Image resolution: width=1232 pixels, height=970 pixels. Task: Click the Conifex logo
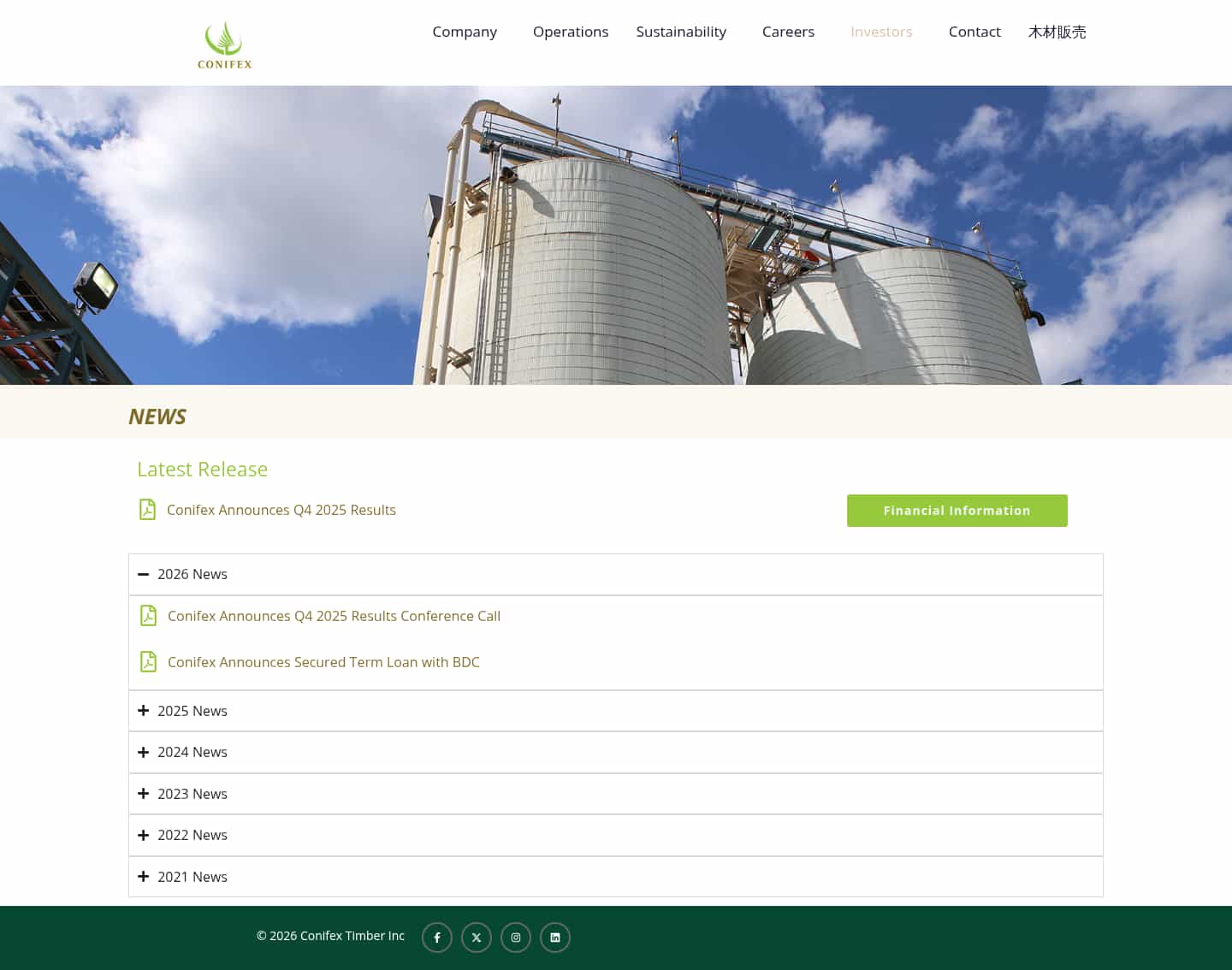point(223,43)
